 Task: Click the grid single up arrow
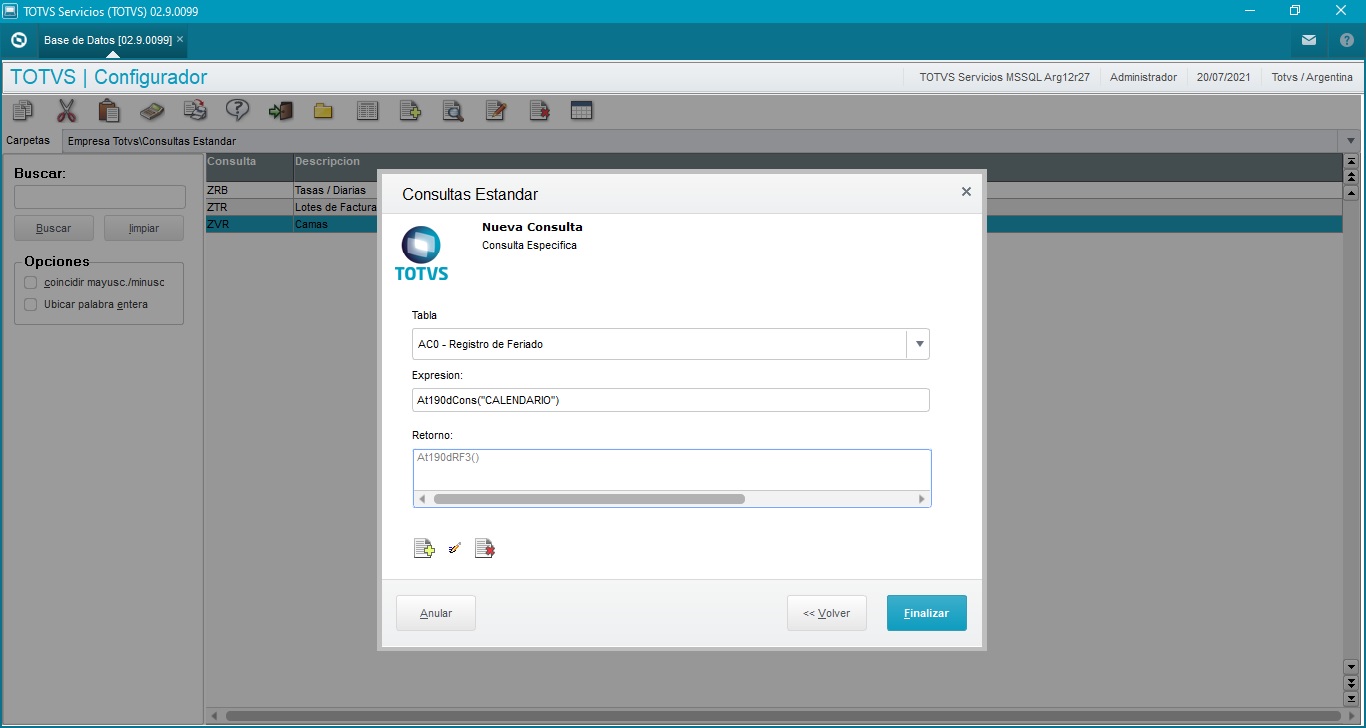click(1351, 192)
